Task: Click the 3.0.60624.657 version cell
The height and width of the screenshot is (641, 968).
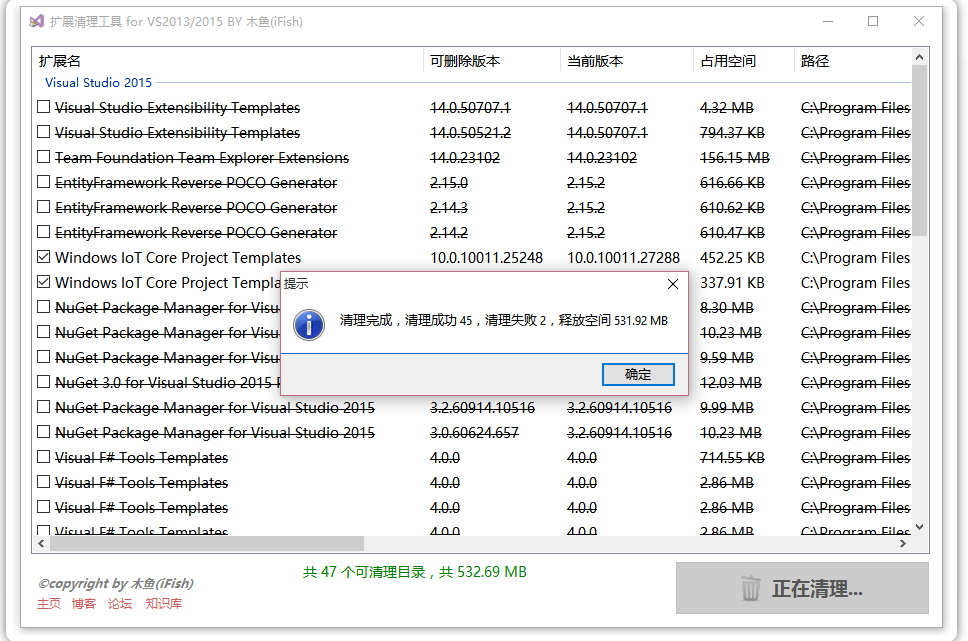Action: (x=474, y=433)
